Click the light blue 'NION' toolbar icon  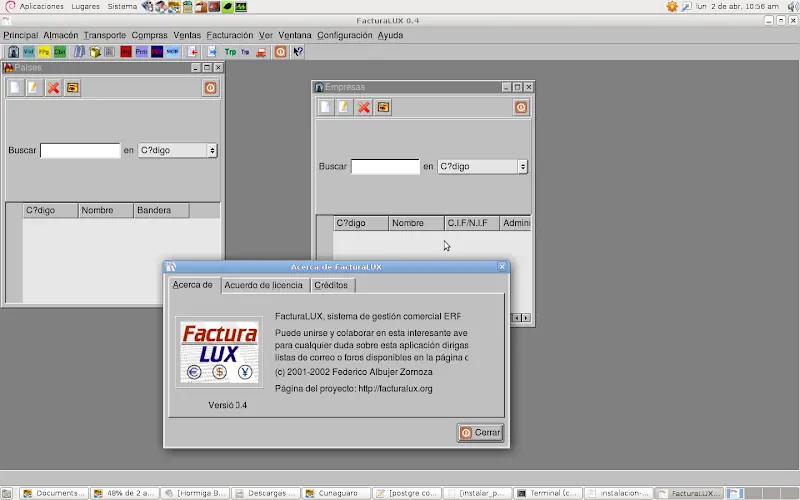(172, 52)
